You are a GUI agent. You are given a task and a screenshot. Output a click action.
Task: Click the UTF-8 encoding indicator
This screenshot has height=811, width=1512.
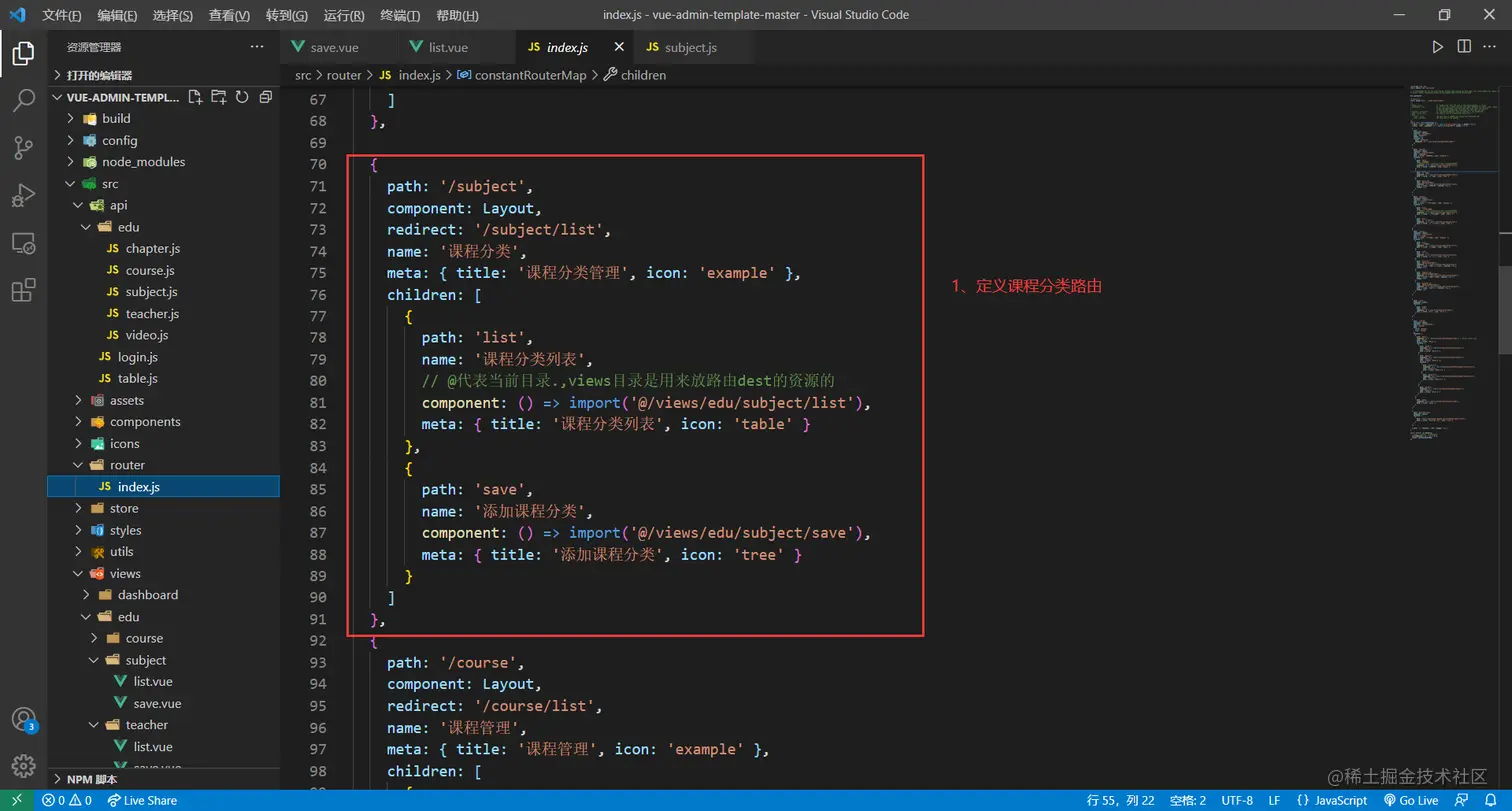pyautogui.click(x=1237, y=800)
